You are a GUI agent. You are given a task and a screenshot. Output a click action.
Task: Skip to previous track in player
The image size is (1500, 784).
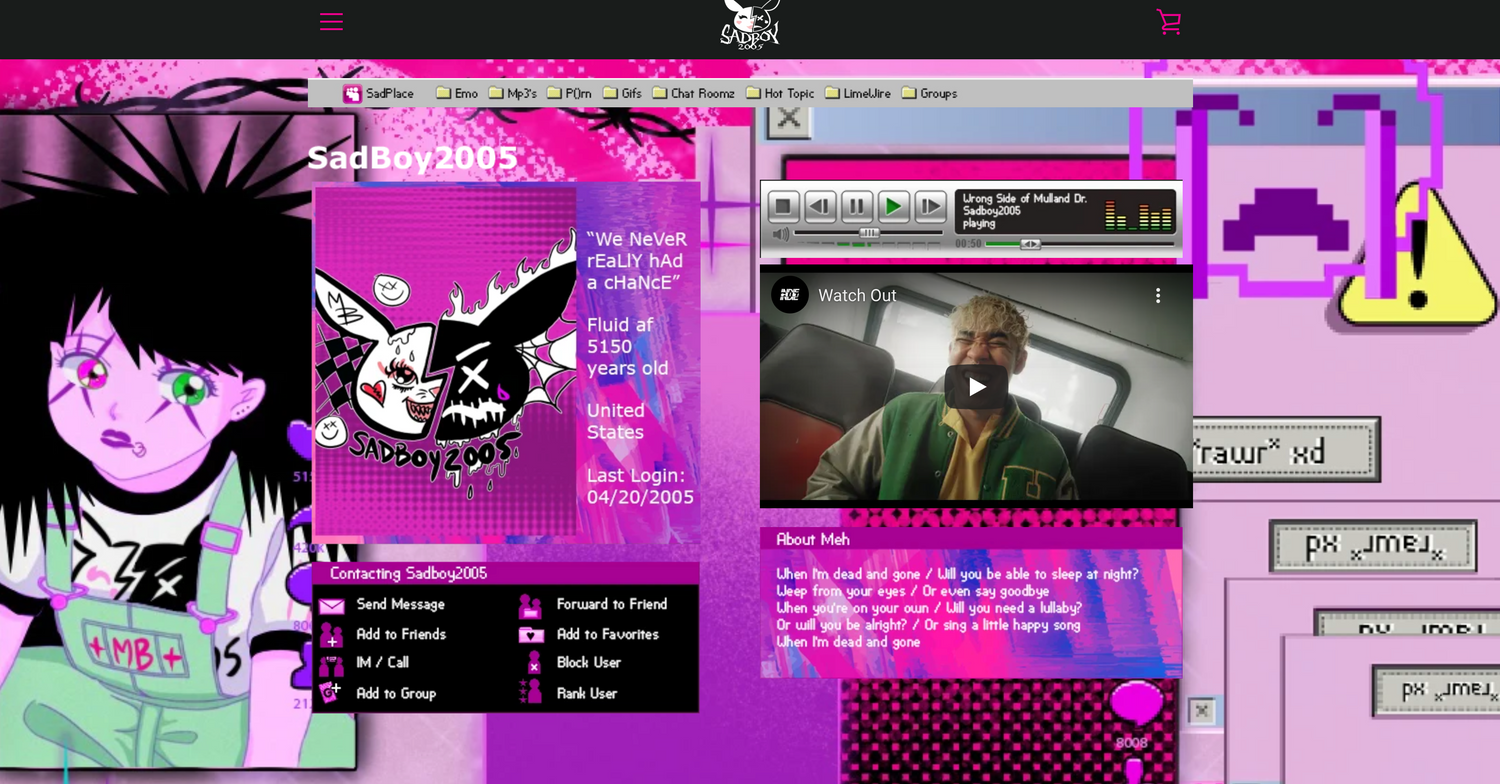(x=820, y=207)
